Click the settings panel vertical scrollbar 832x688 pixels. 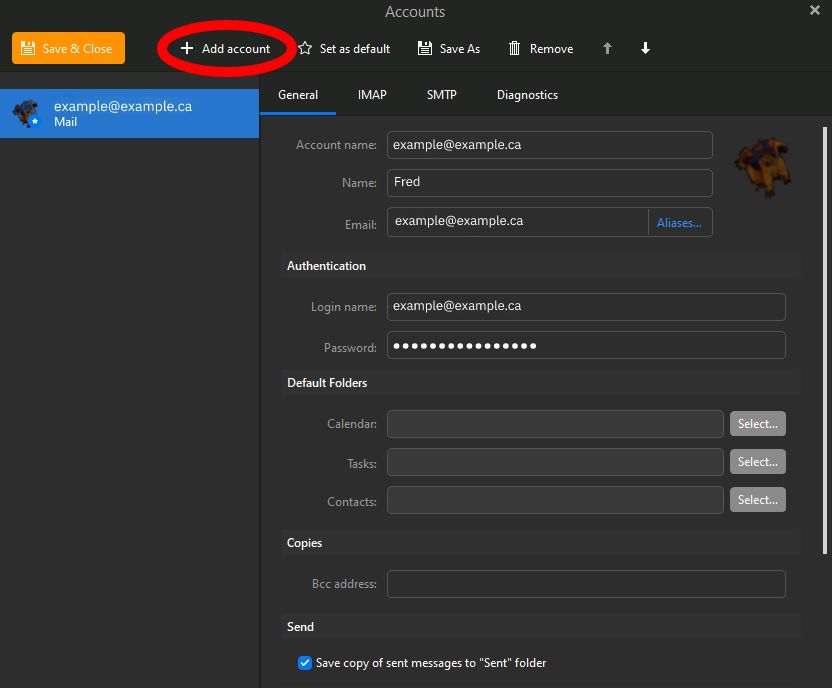(x=825, y=340)
